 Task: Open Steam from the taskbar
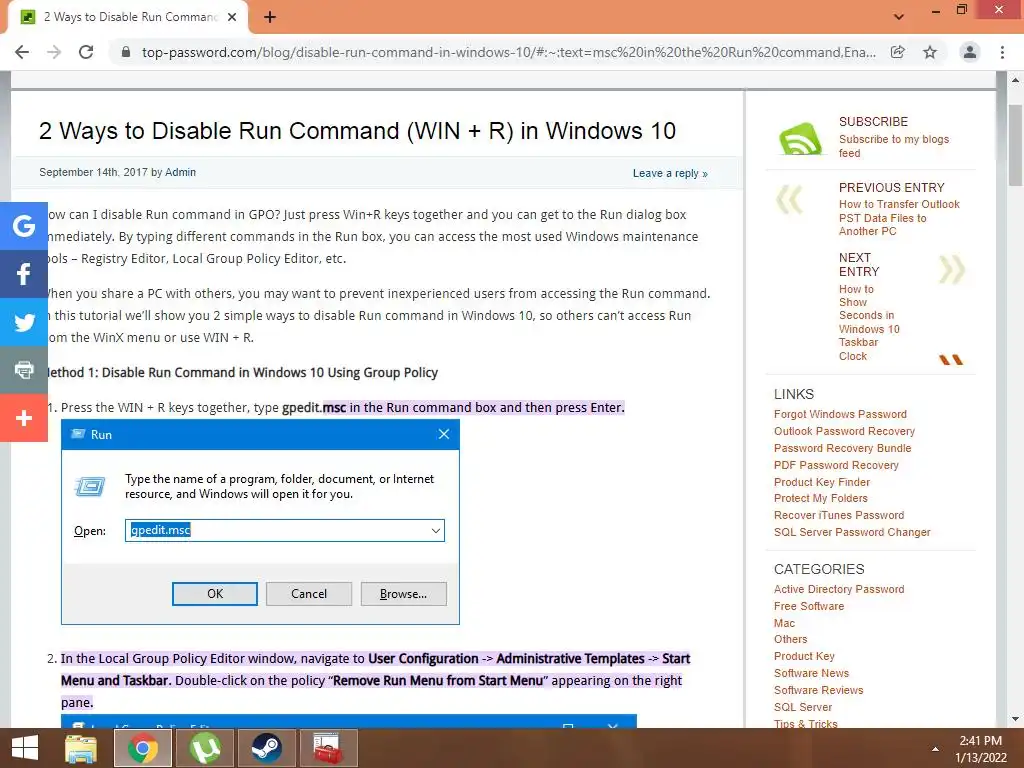click(x=266, y=748)
